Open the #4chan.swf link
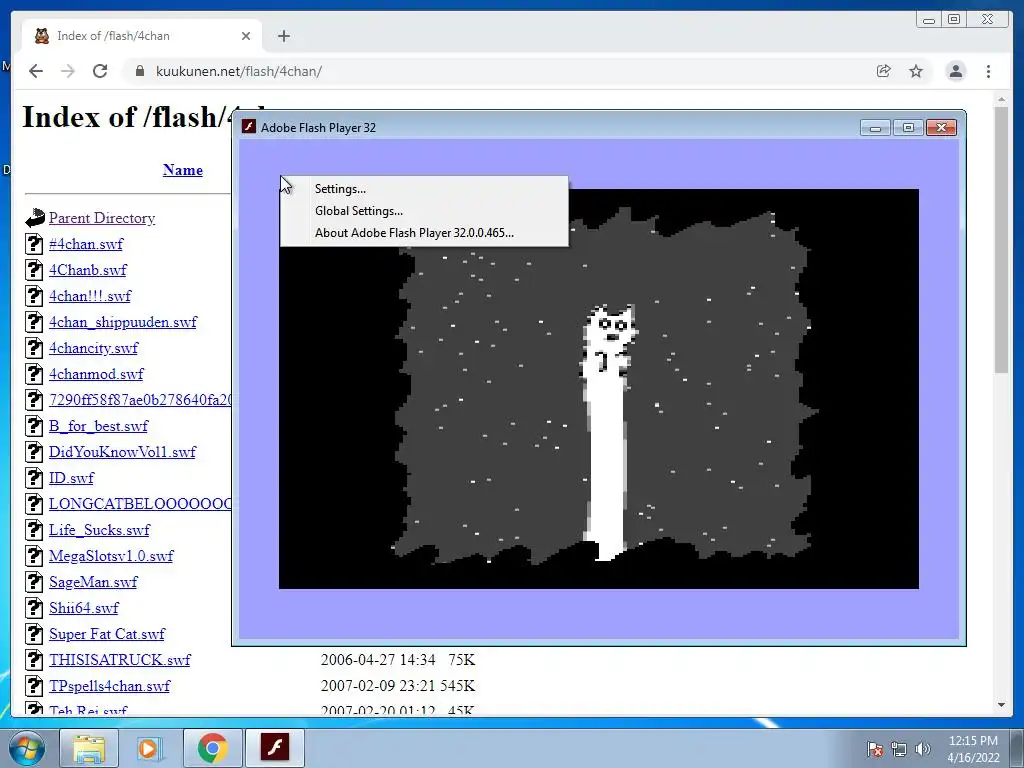This screenshot has height=768, width=1024. (86, 244)
